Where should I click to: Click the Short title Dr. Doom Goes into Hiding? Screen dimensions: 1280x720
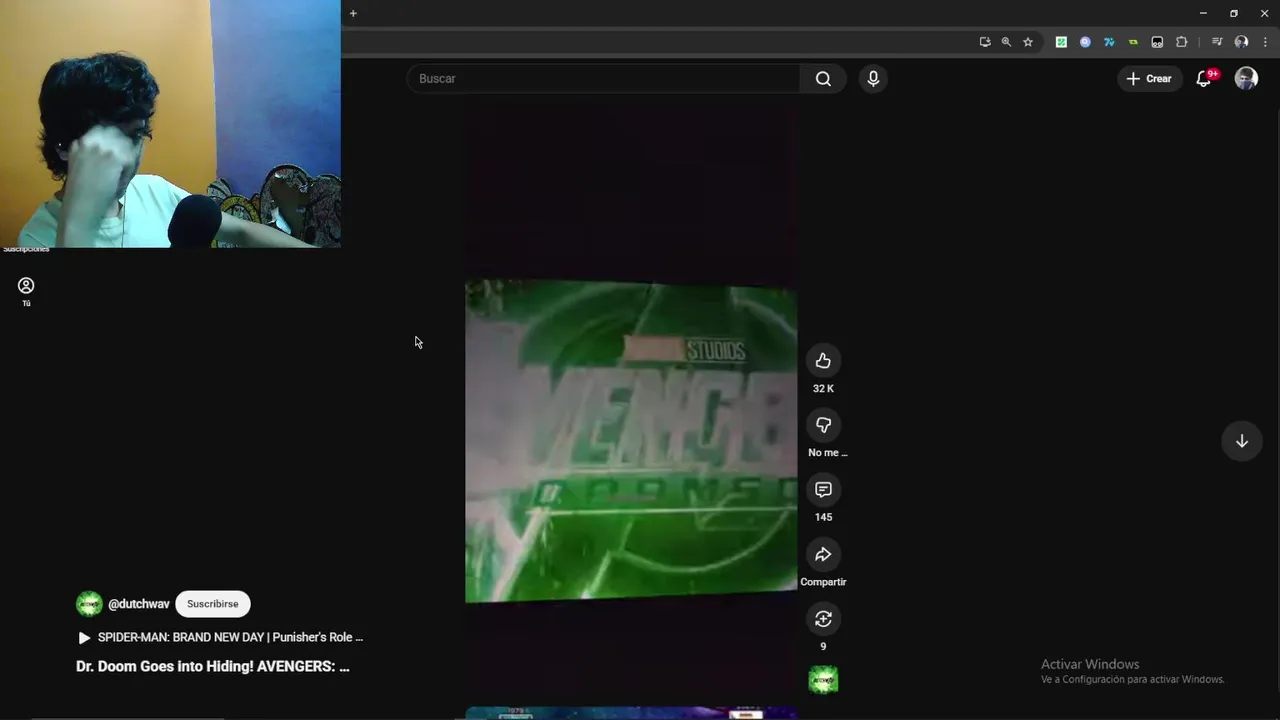(213, 666)
